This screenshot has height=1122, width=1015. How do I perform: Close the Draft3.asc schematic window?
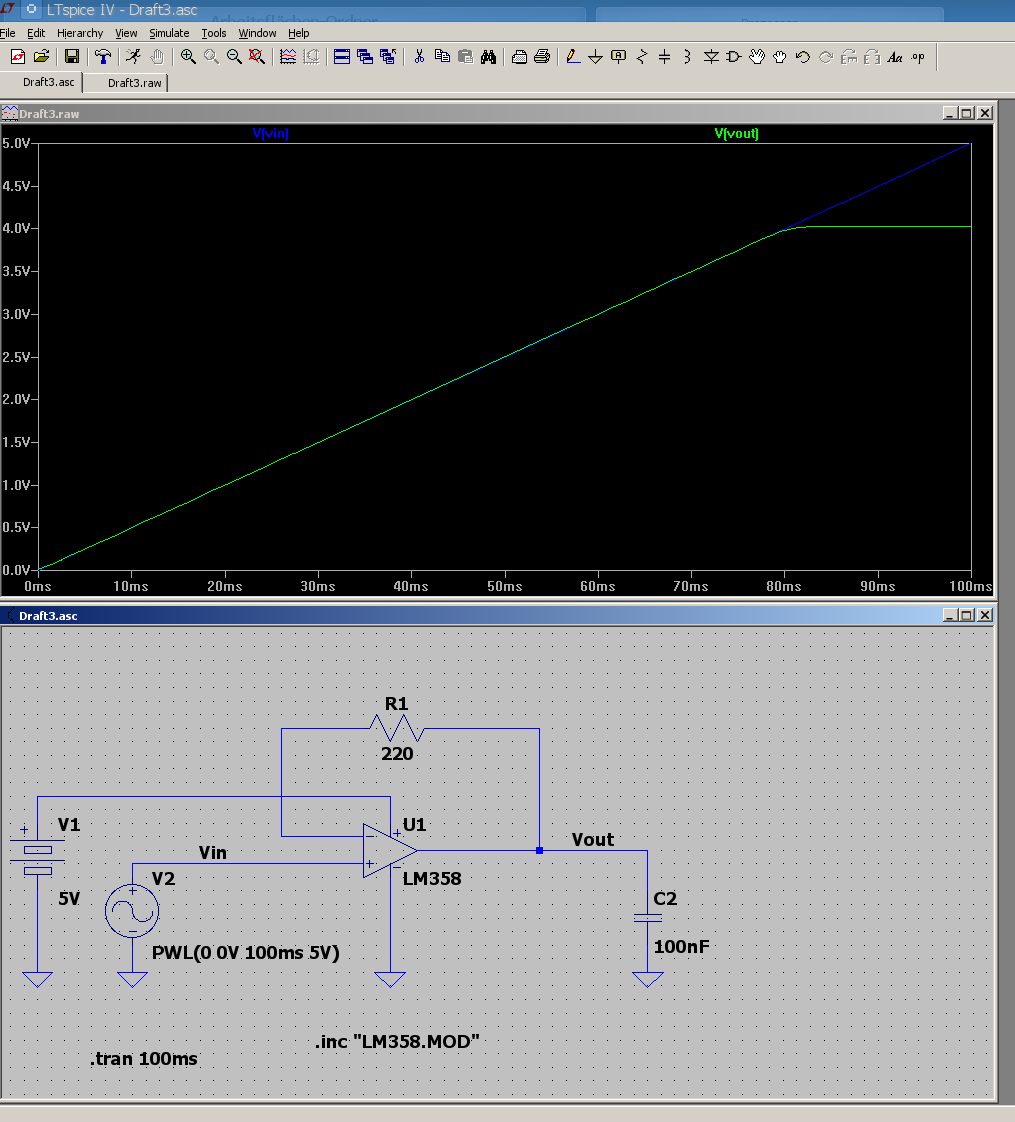[x=985, y=615]
